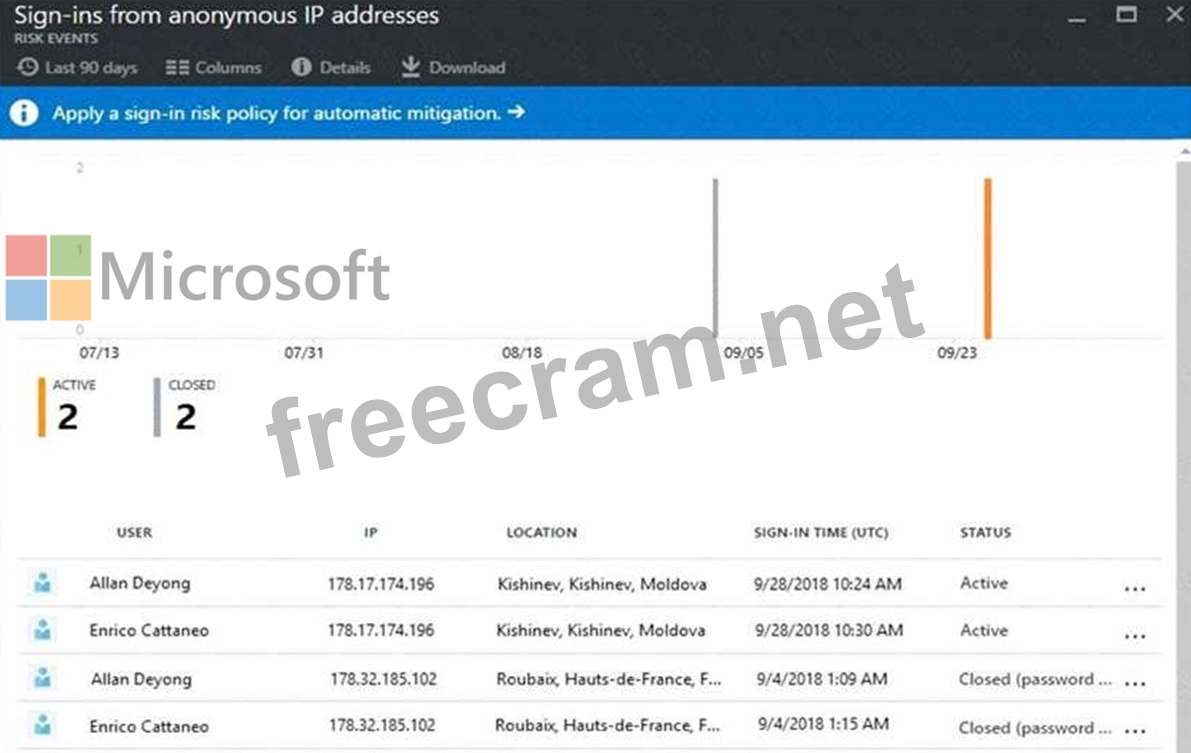Image resolution: width=1191 pixels, height=753 pixels.
Task: Select the orange chart bar near 09/23
Action: 987,258
